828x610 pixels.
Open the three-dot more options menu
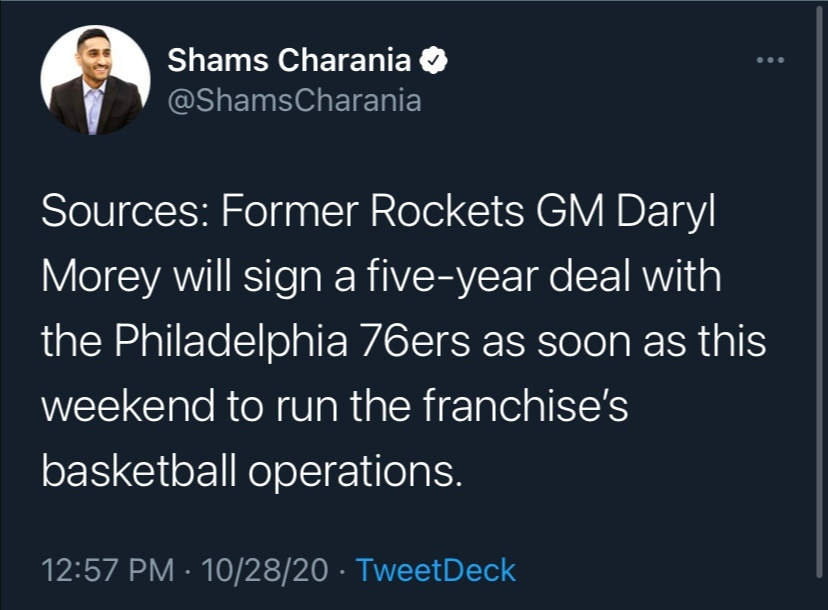tap(770, 60)
